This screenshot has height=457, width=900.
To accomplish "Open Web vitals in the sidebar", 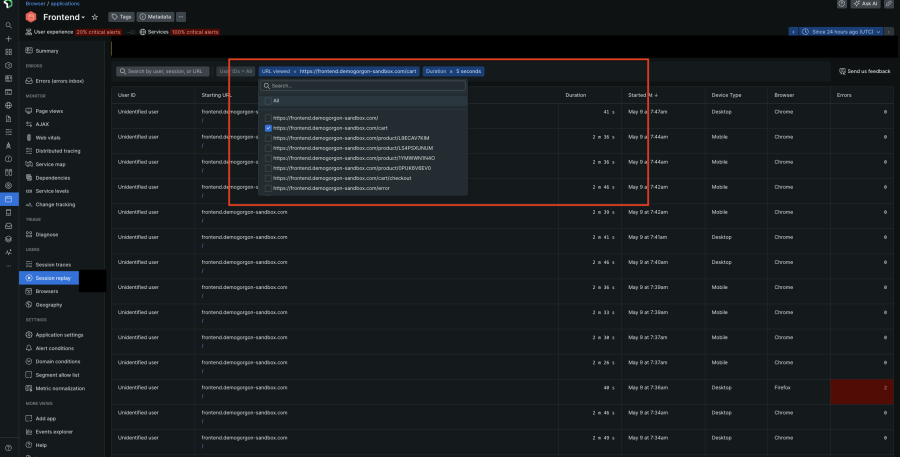I will [47, 137].
